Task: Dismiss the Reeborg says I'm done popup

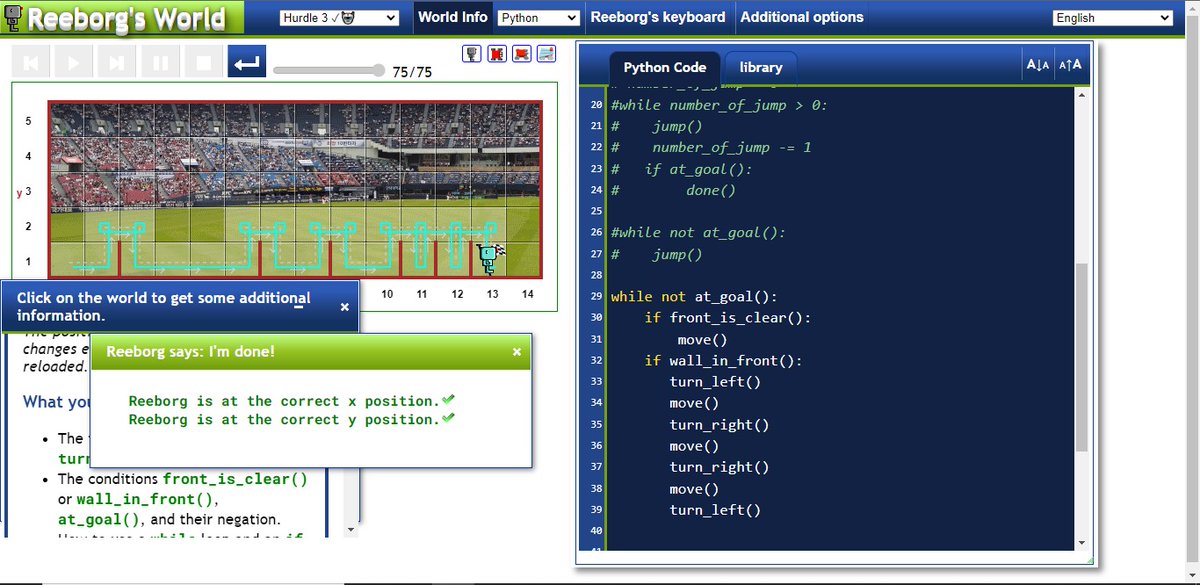Action: (516, 352)
